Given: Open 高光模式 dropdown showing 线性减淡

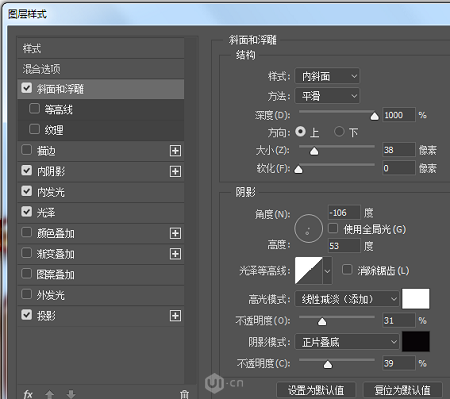Looking at the screenshot, I should click(x=347, y=299).
